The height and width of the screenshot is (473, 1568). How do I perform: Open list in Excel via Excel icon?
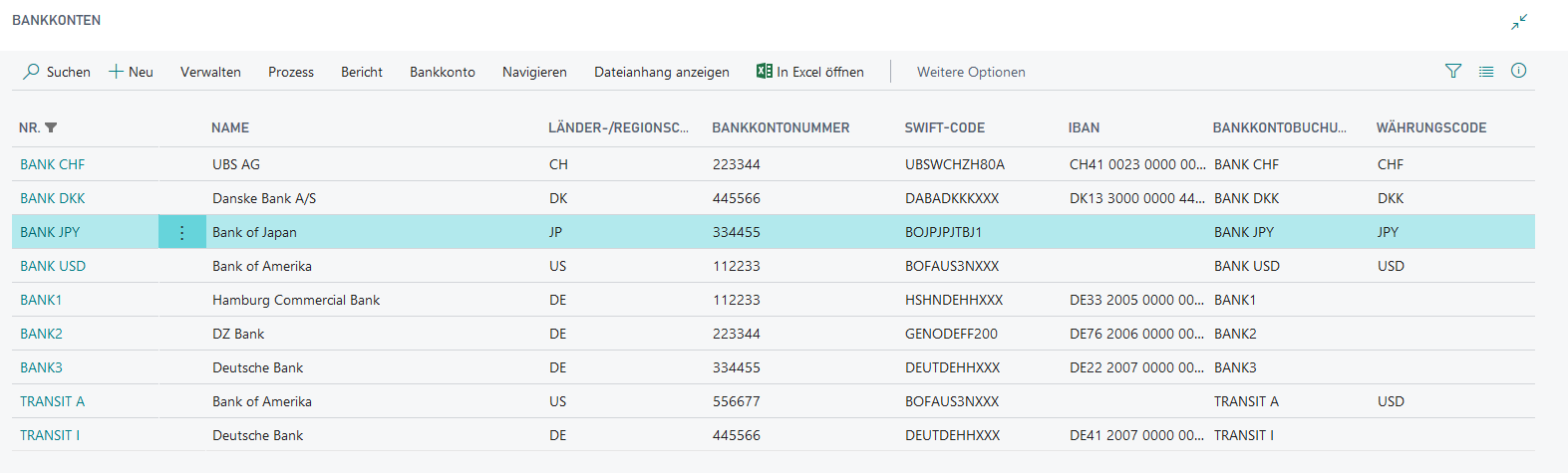765,71
